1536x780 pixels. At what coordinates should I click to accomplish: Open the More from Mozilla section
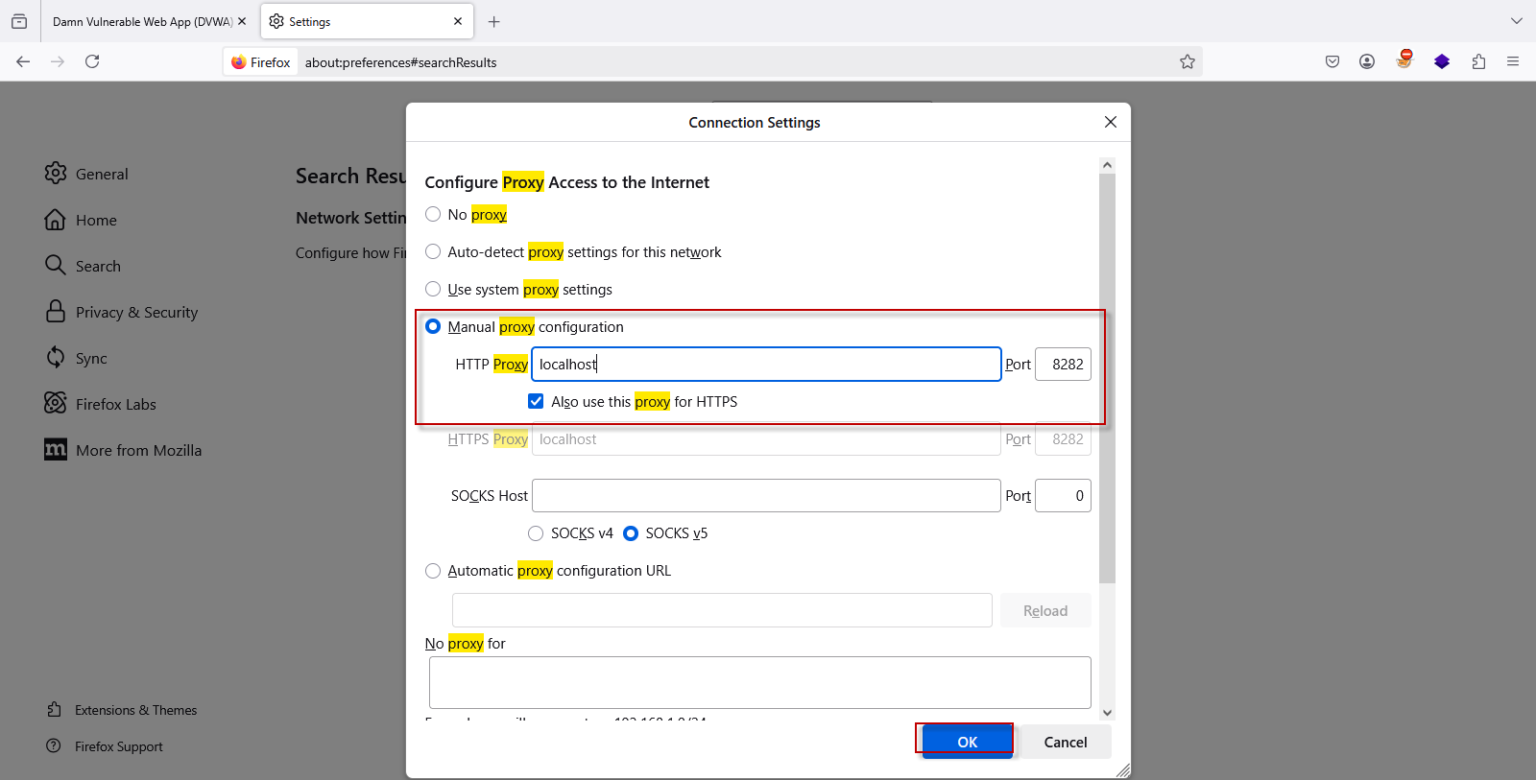[140, 450]
